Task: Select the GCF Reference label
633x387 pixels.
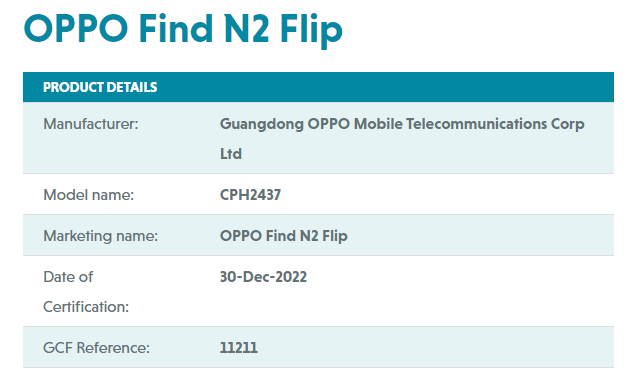Action: coord(96,348)
